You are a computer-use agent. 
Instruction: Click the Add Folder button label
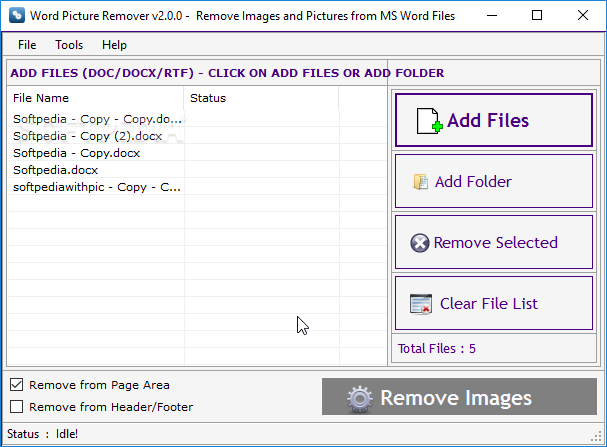click(x=473, y=182)
